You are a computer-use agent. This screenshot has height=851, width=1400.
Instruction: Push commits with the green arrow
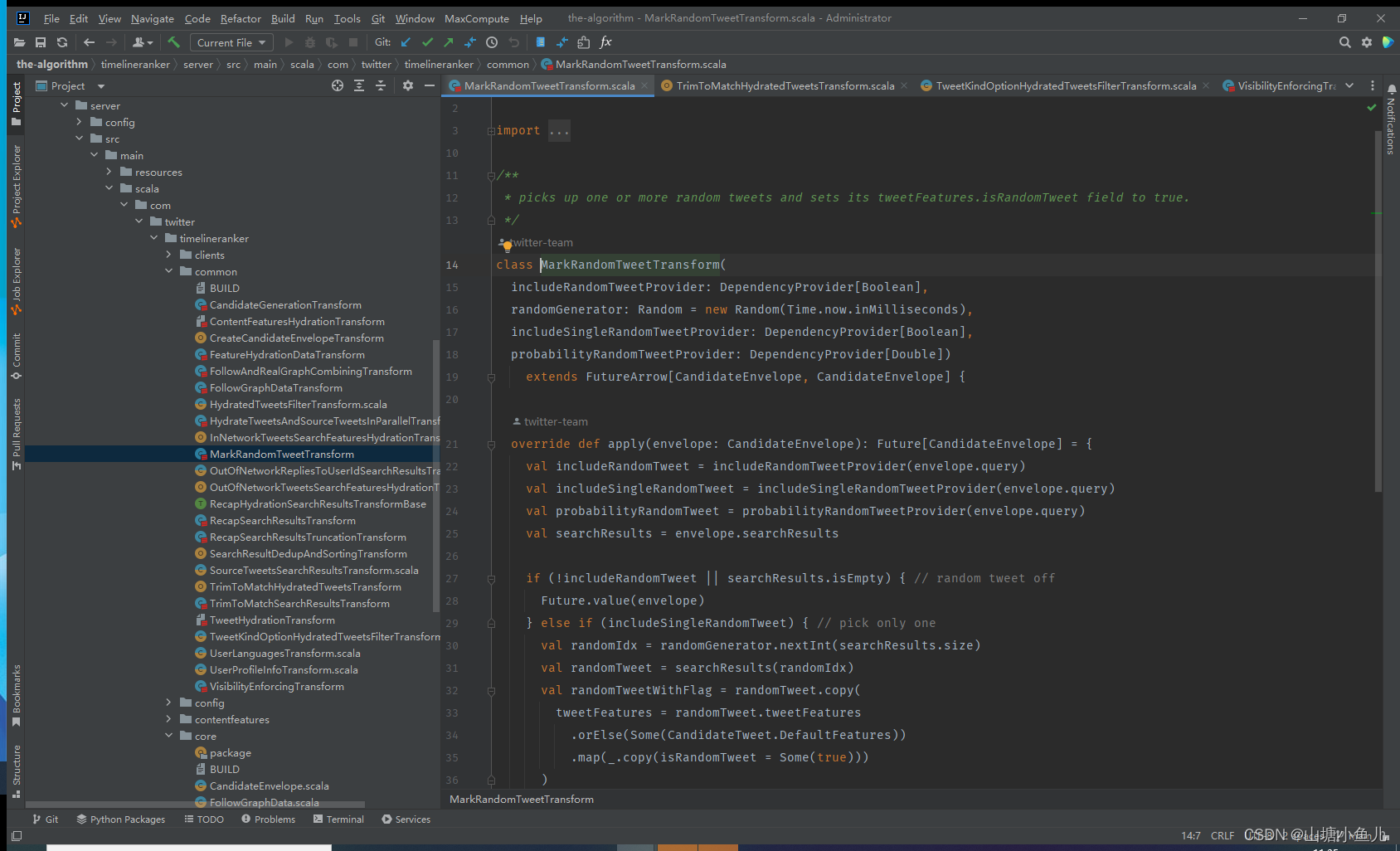pyautogui.click(x=449, y=42)
